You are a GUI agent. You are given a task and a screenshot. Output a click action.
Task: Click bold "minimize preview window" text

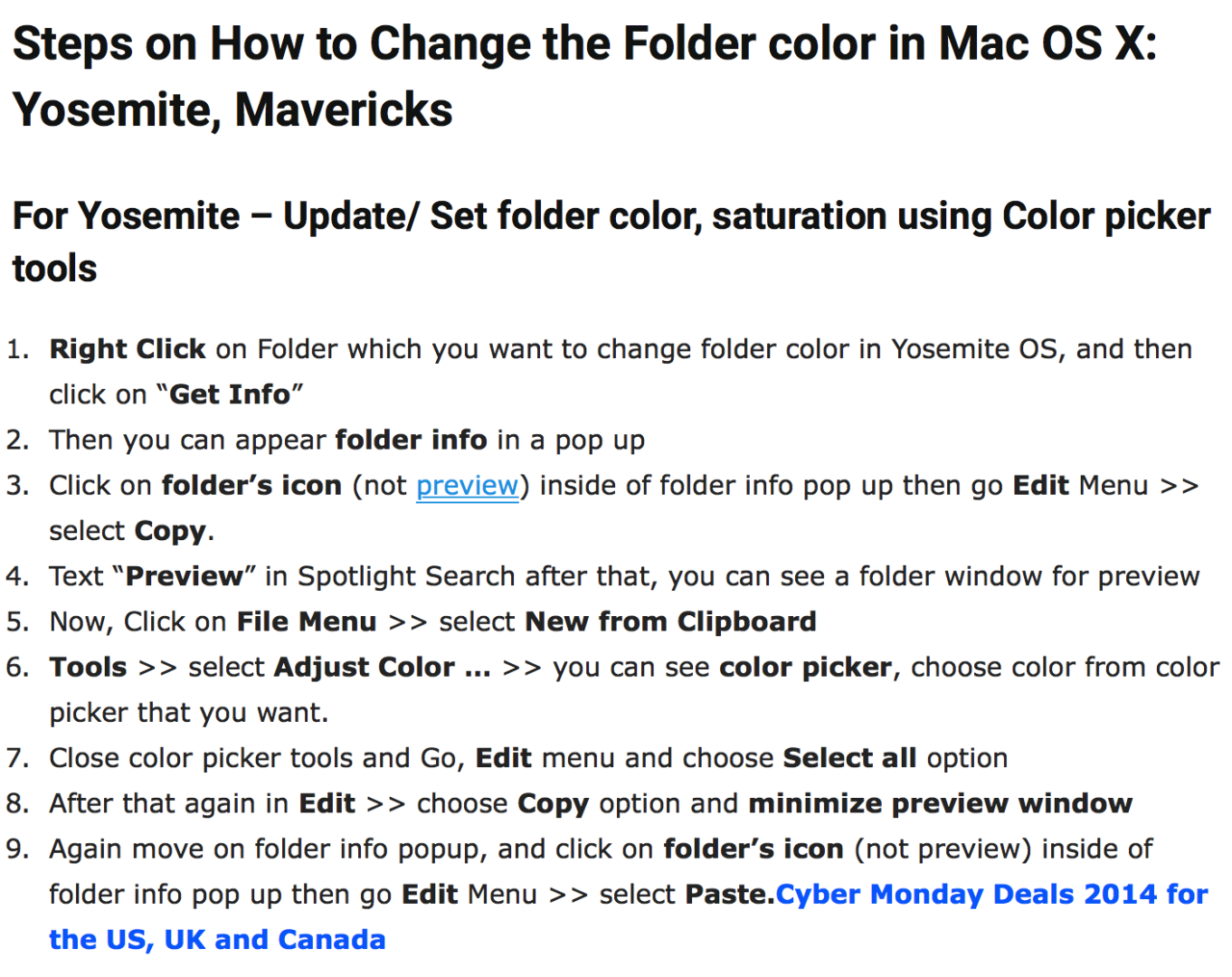pos(940,803)
